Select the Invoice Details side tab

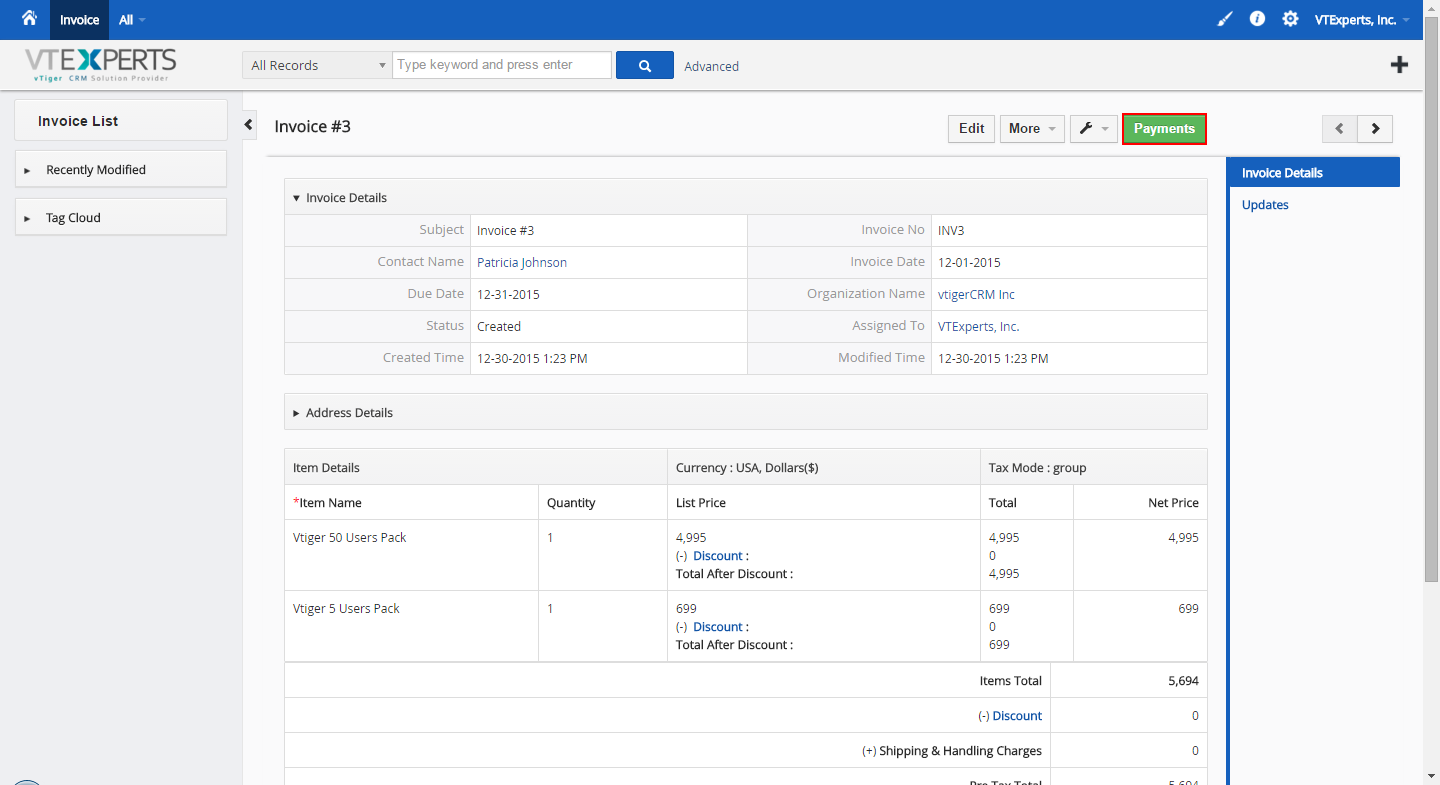click(x=1313, y=172)
